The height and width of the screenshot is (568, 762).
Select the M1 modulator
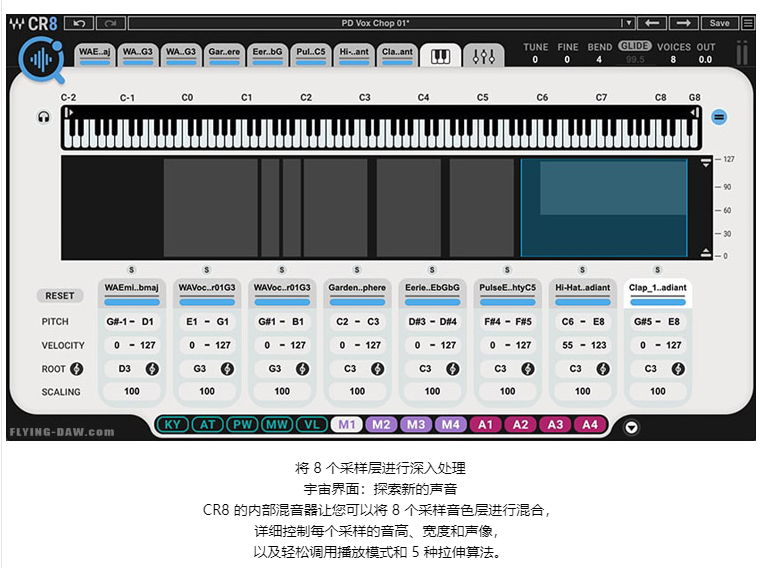click(346, 425)
